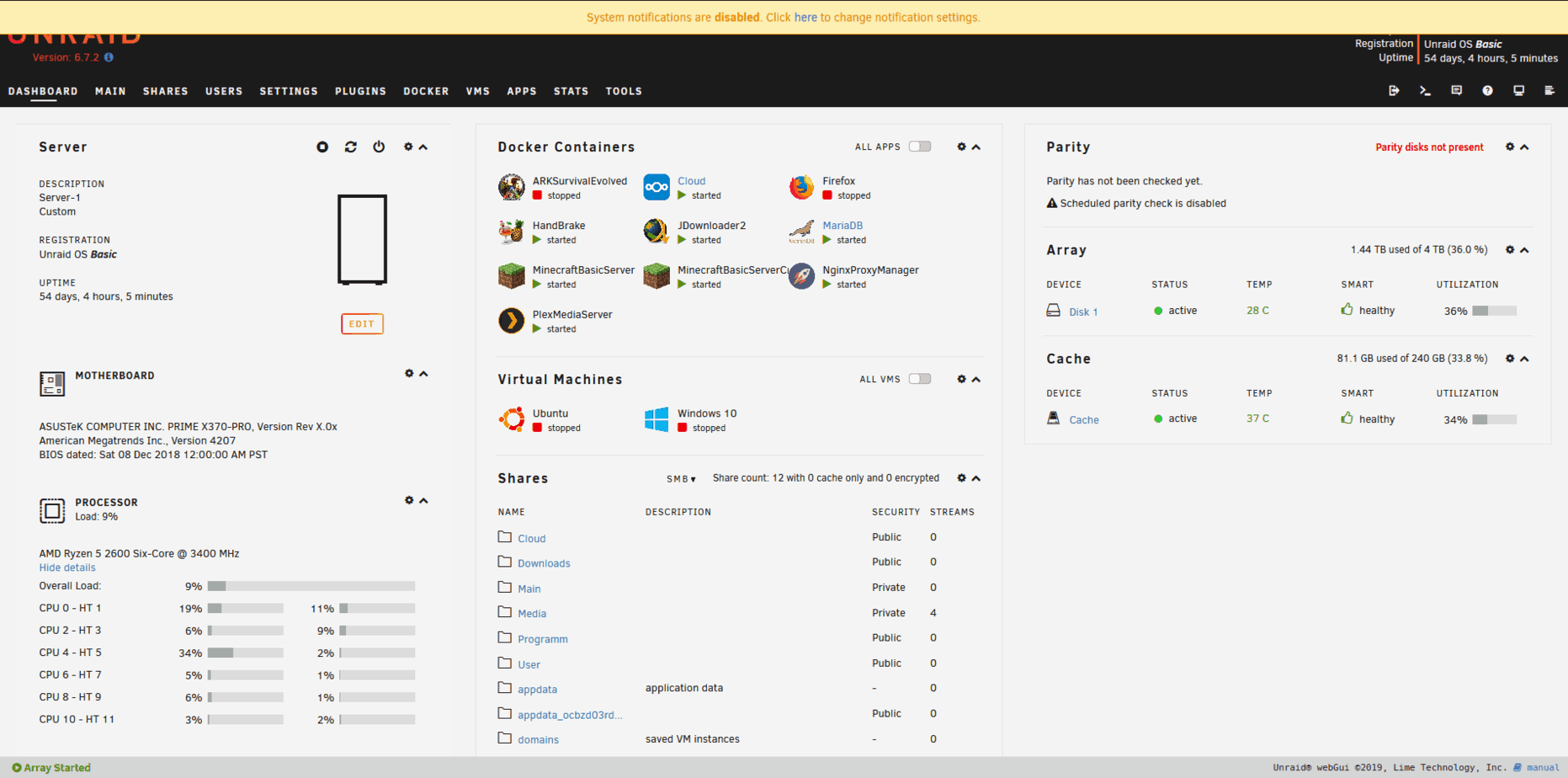Click the Hide details link
The image size is (1568, 778).
point(67,568)
